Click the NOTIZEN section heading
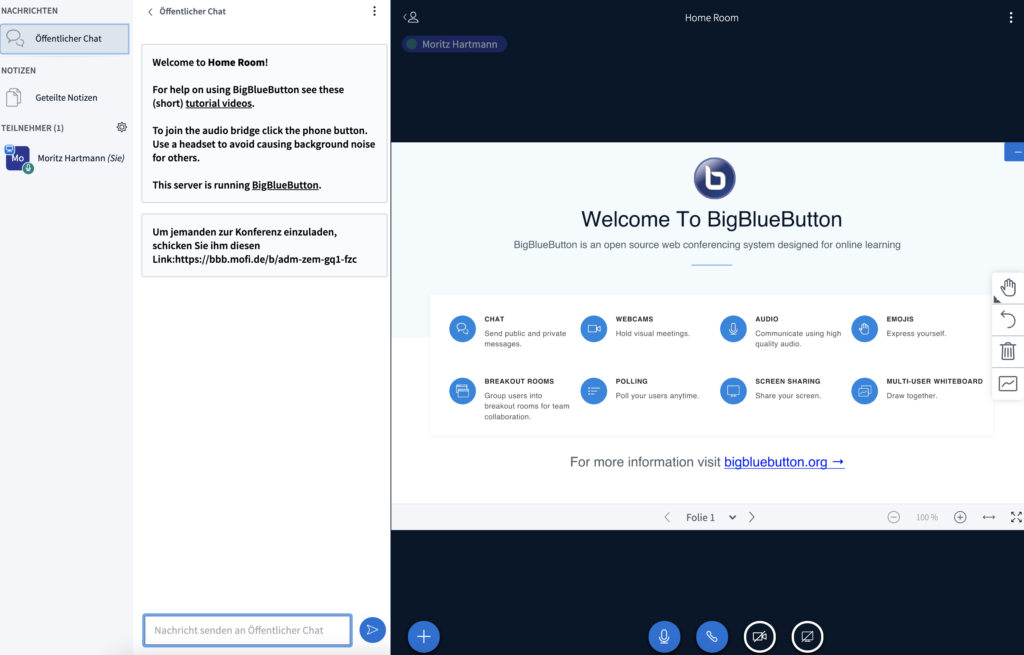The height and width of the screenshot is (655, 1024). 18,70
